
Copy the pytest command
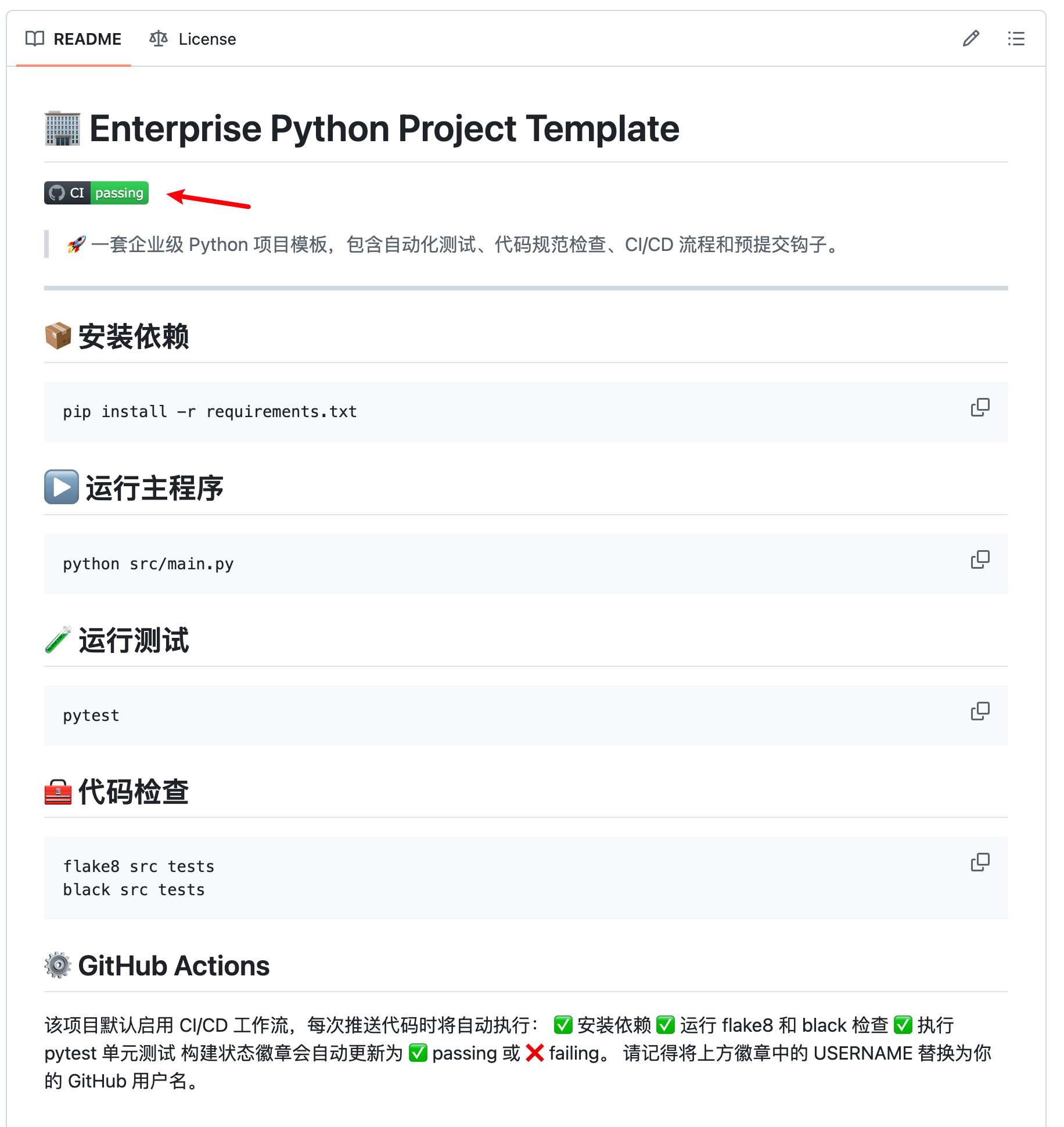point(980,712)
